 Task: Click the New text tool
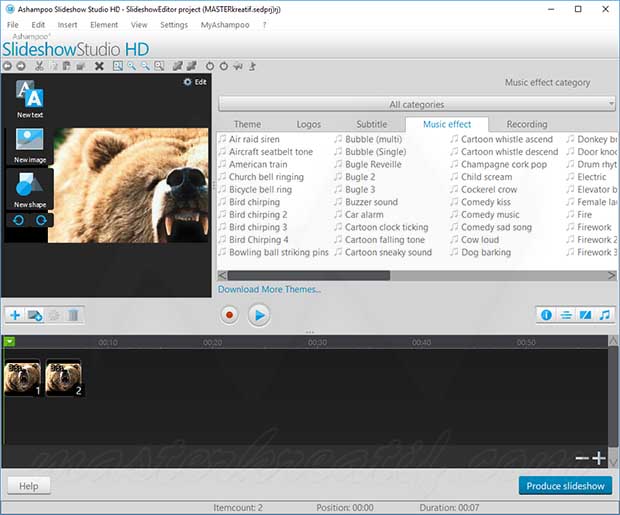tap(30, 99)
